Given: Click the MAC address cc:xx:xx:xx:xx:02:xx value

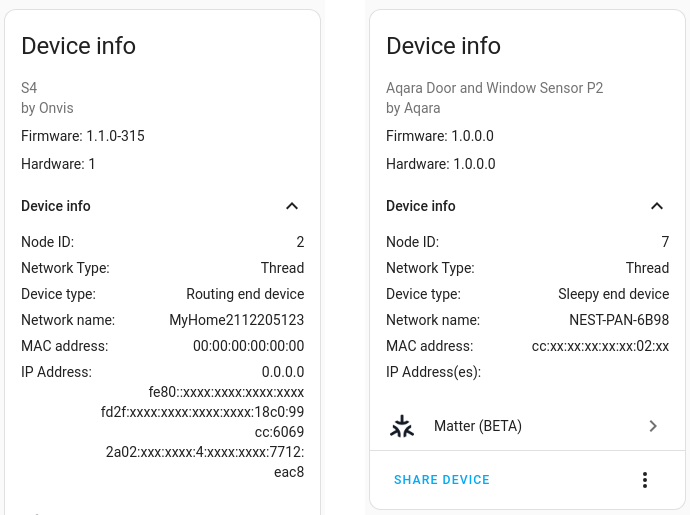Looking at the screenshot, I should point(600,346).
